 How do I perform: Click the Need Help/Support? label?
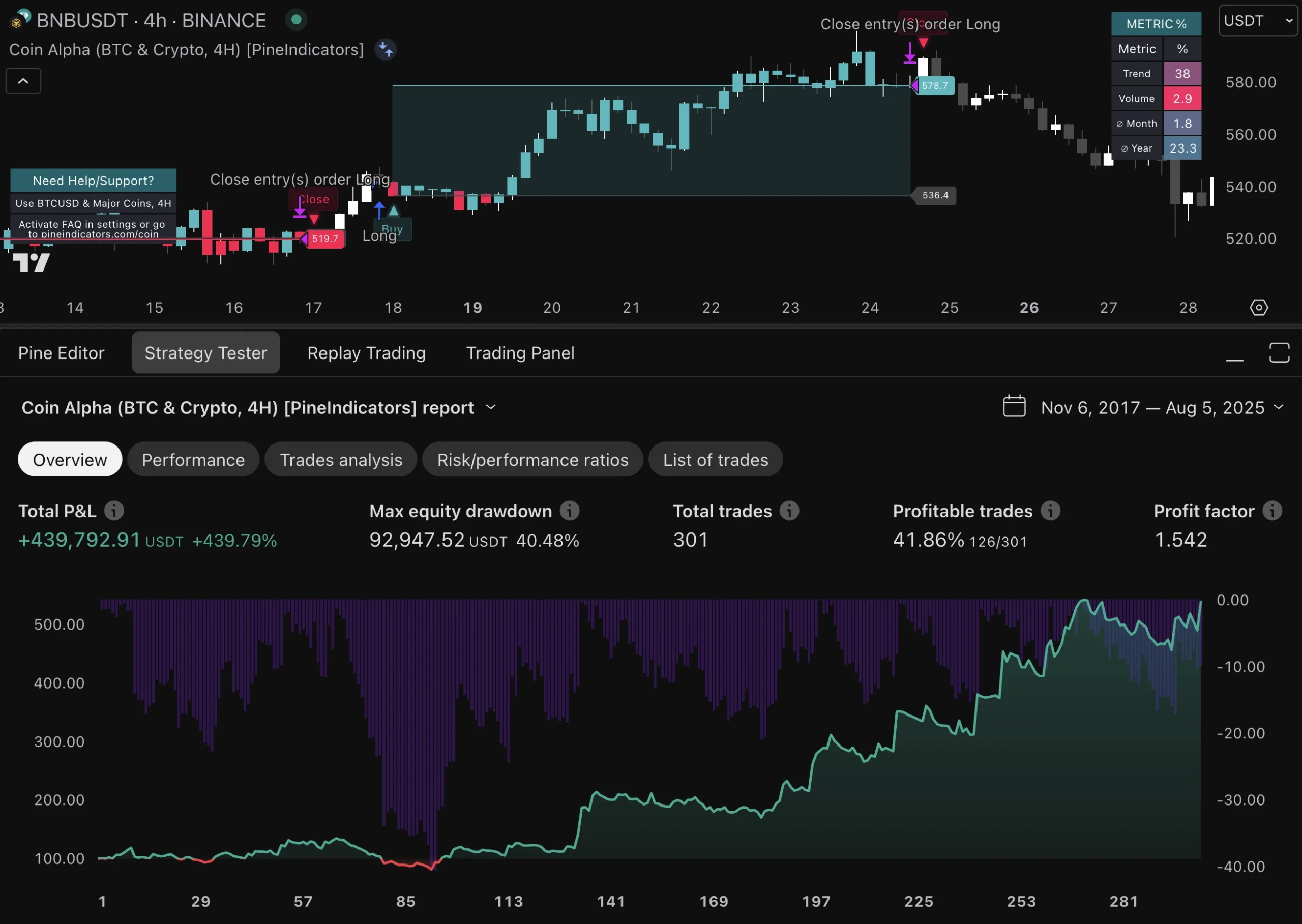[93, 181]
